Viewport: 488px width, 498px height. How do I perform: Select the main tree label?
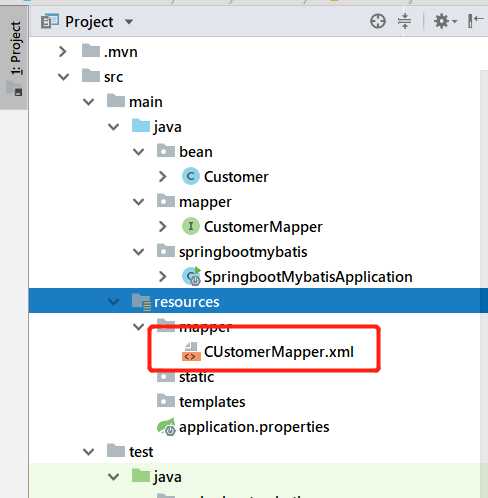(146, 102)
